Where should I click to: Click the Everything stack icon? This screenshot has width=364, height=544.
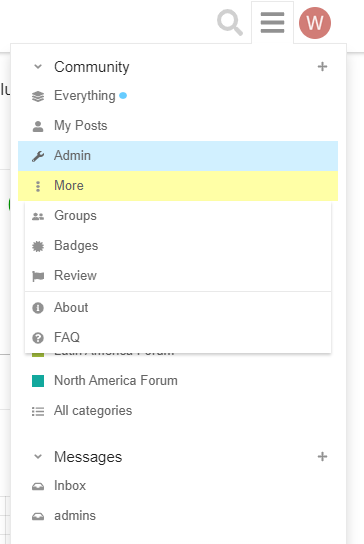[x=38, y=96]
